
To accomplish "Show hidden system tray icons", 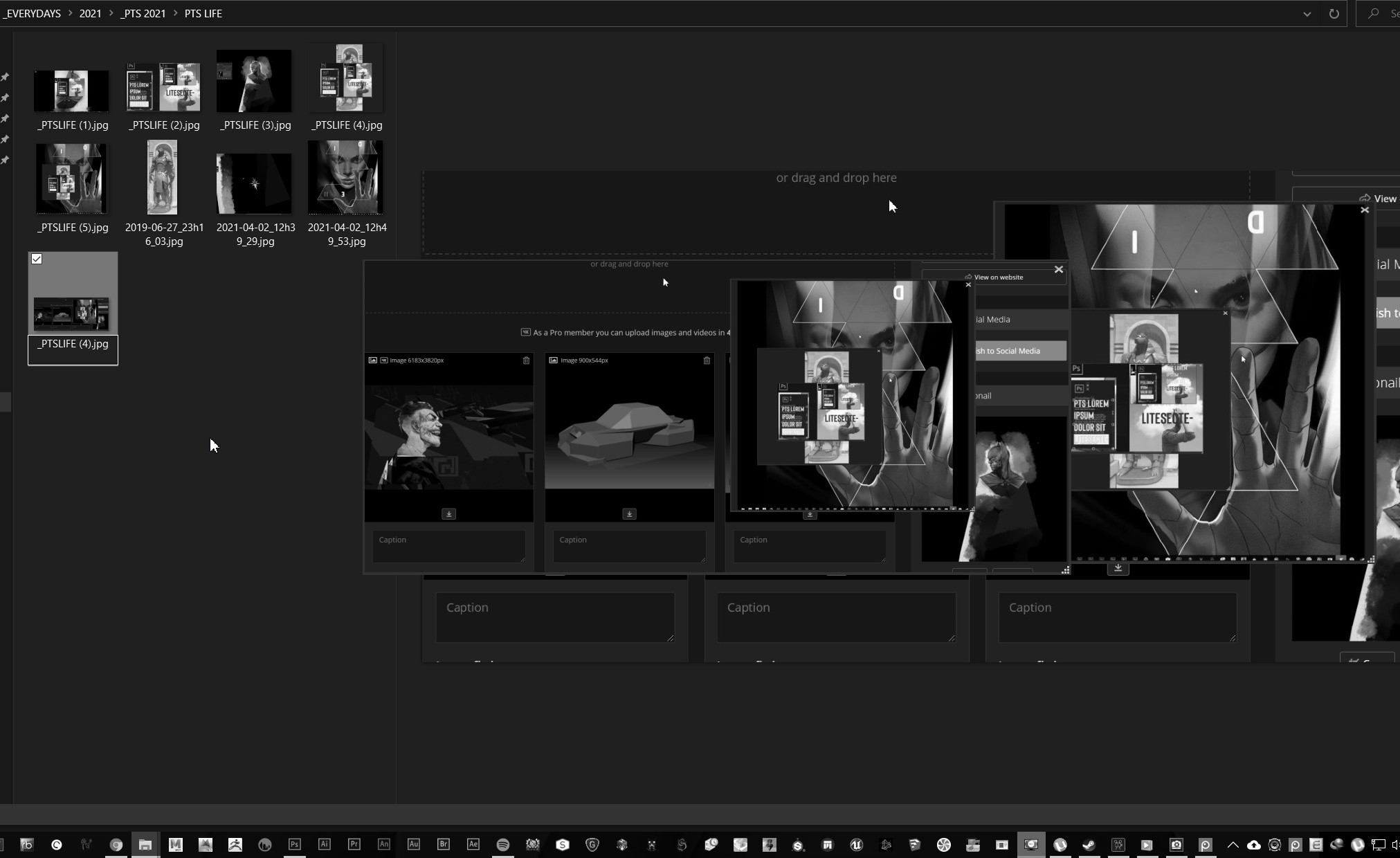I will pyautogui.click(x=1233, y=844).
